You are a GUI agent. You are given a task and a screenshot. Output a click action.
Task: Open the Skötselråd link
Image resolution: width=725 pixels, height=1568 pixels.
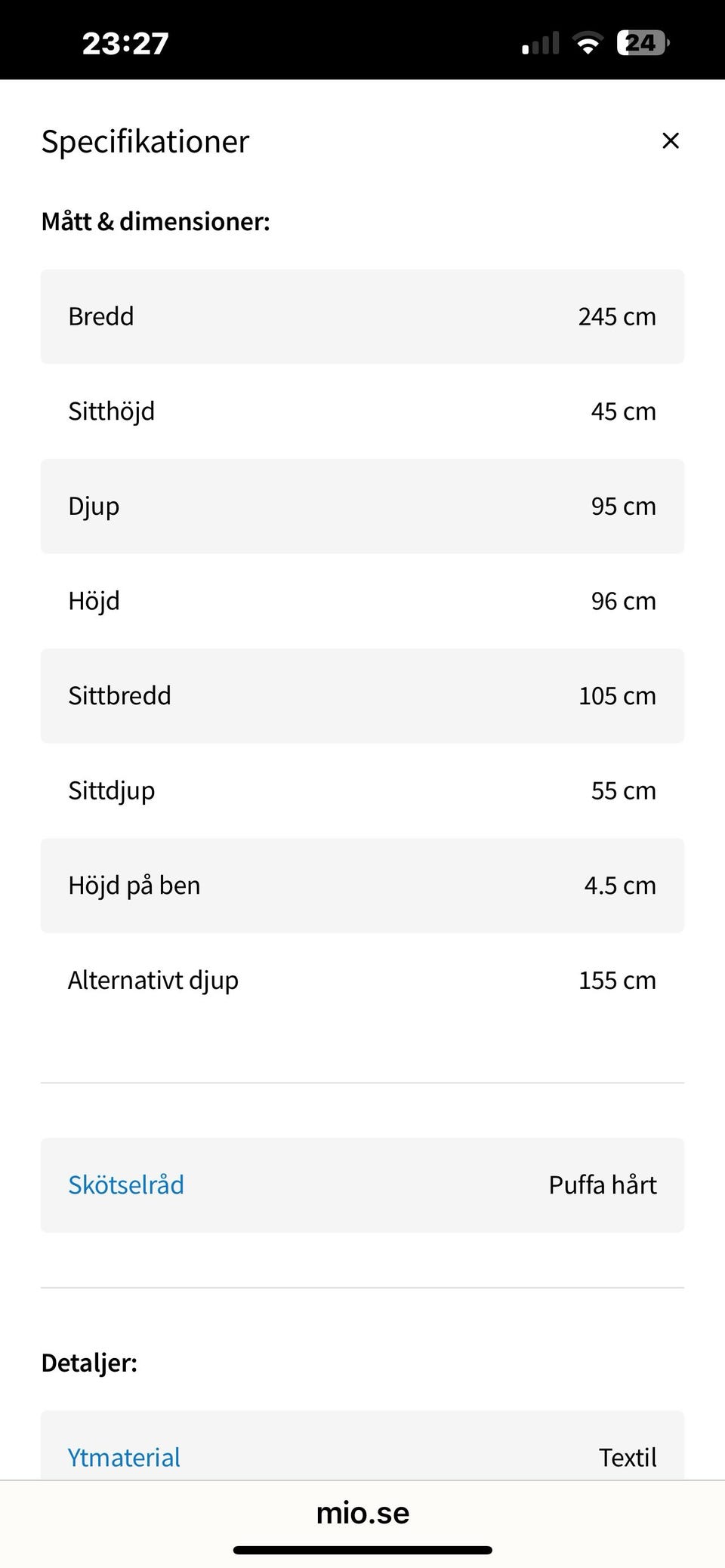point(126,1184)
